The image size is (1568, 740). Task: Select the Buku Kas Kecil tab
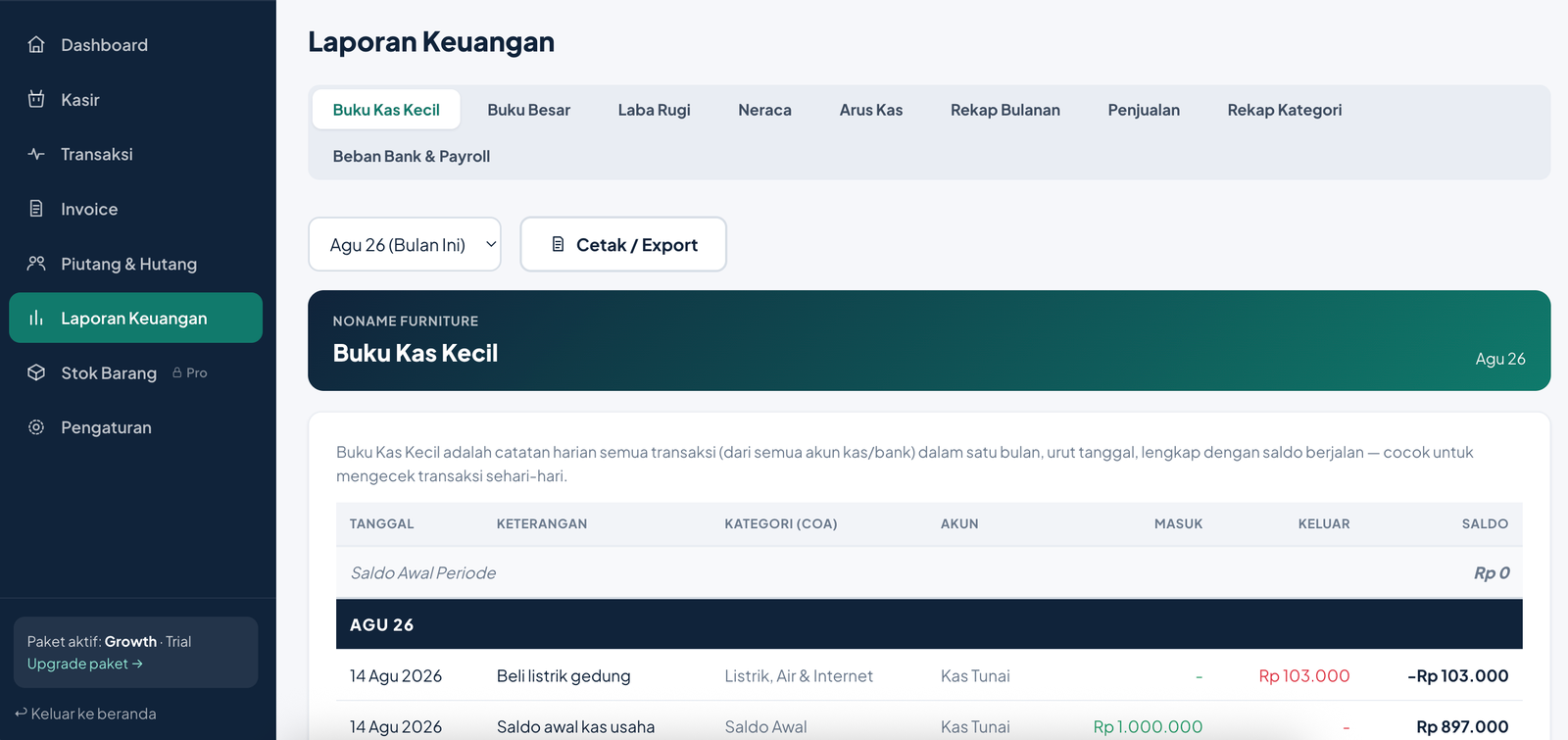pos(386,110)
